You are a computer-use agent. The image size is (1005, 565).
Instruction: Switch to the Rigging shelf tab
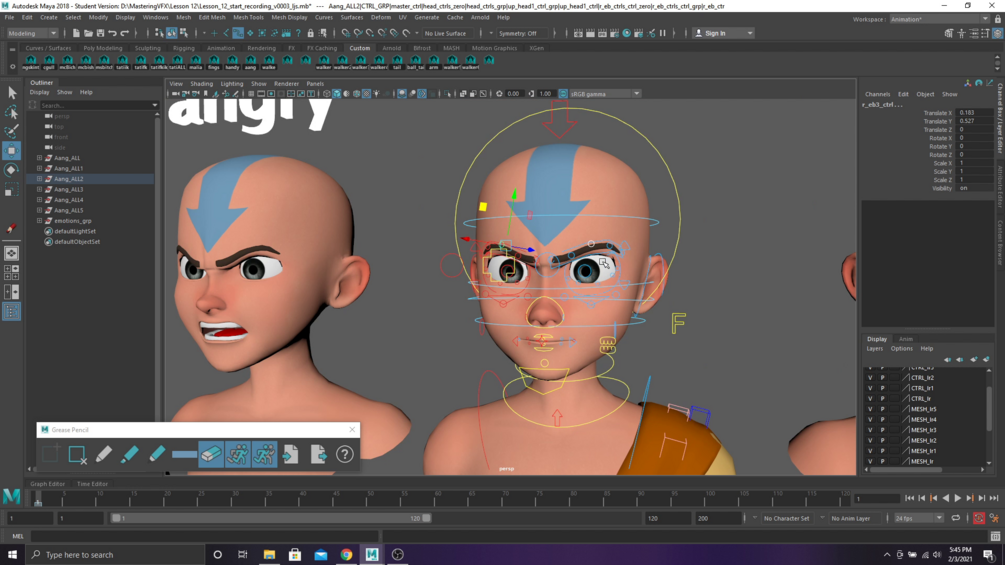[x=183, y=48]
